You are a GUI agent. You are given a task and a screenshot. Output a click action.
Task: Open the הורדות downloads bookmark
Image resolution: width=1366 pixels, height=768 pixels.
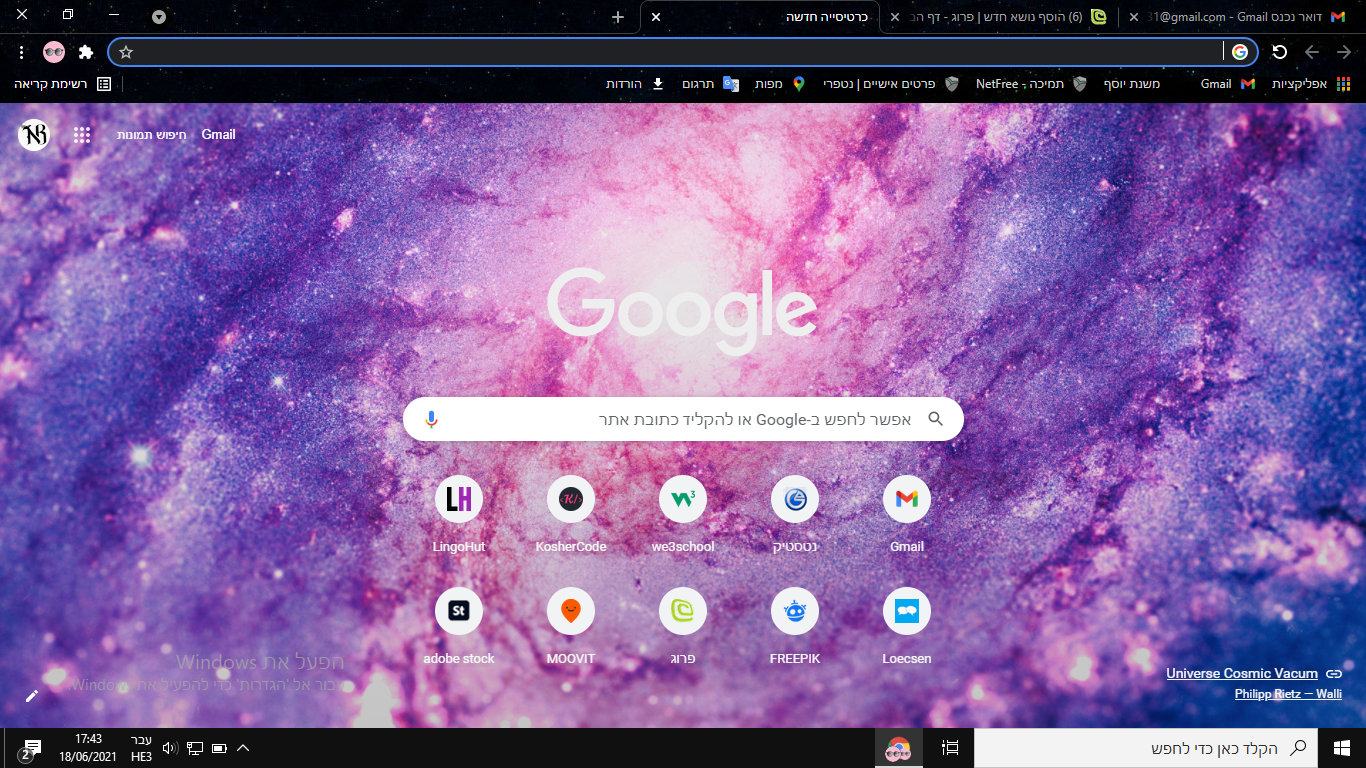tap(636, 84)
